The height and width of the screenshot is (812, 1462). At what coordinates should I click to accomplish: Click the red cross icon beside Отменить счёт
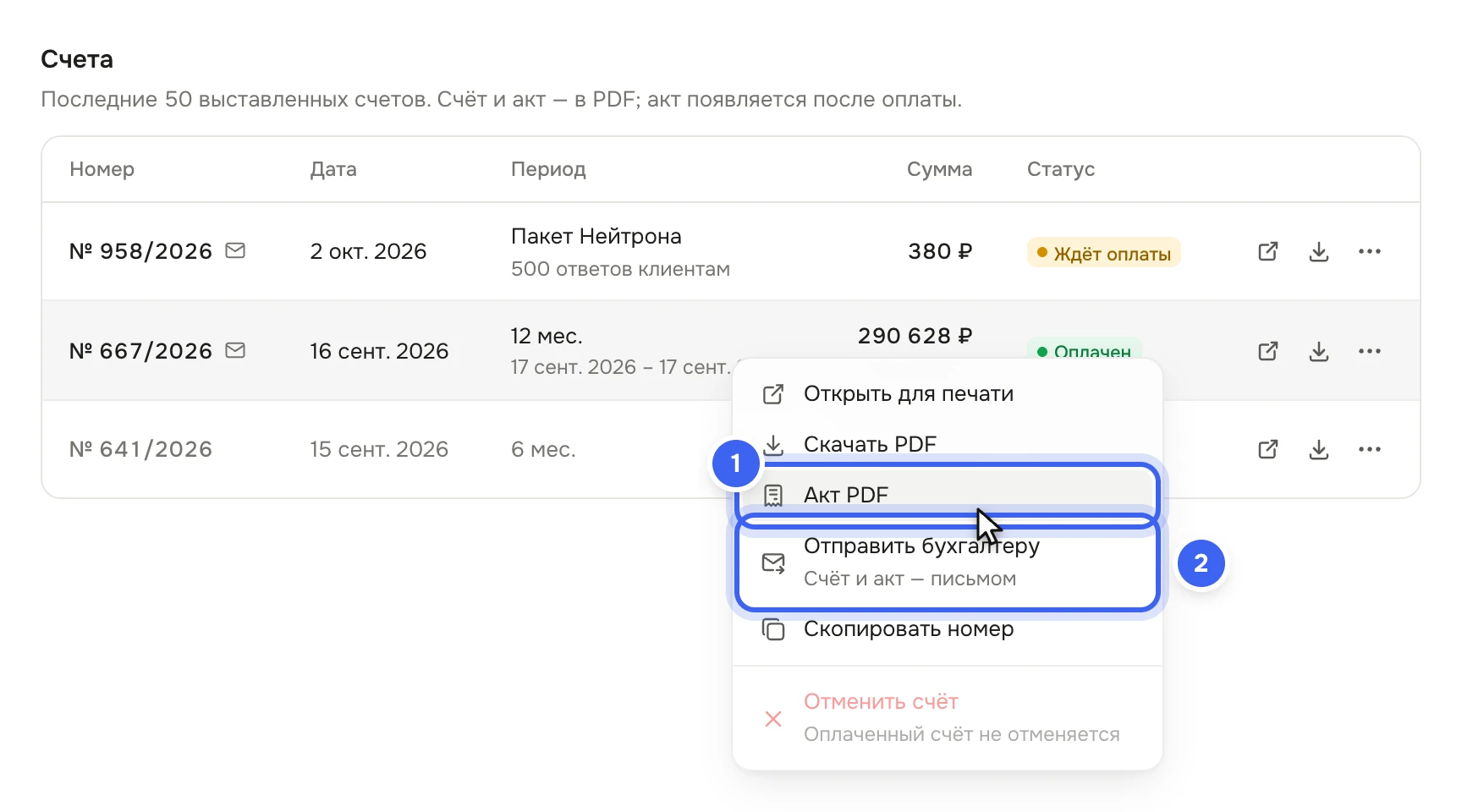click(x=773, y=719)
